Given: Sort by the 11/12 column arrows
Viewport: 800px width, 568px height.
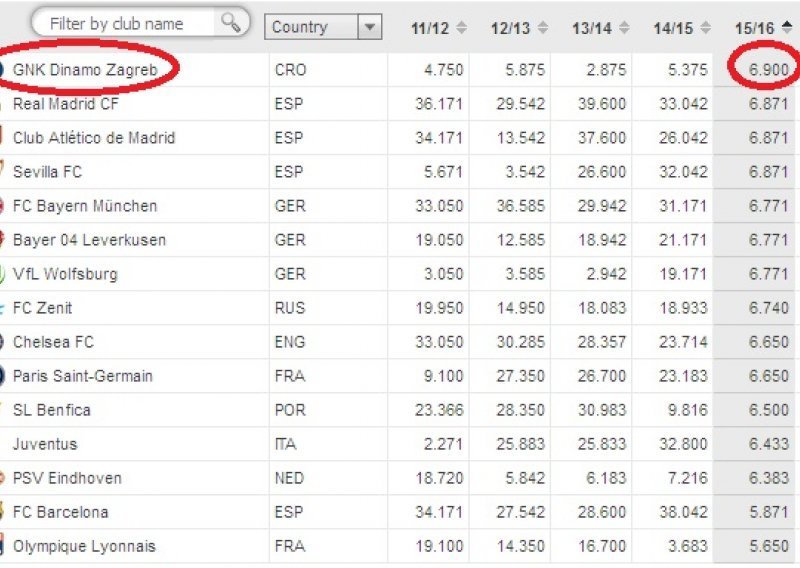Looking at the screenshot, I should click(461, 28).
